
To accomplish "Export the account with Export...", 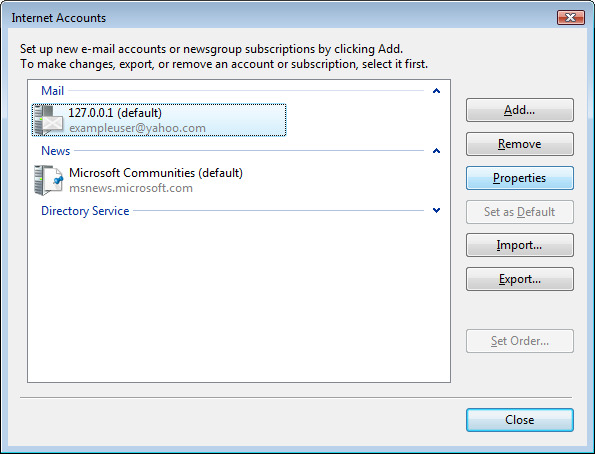I will [519, 279].
